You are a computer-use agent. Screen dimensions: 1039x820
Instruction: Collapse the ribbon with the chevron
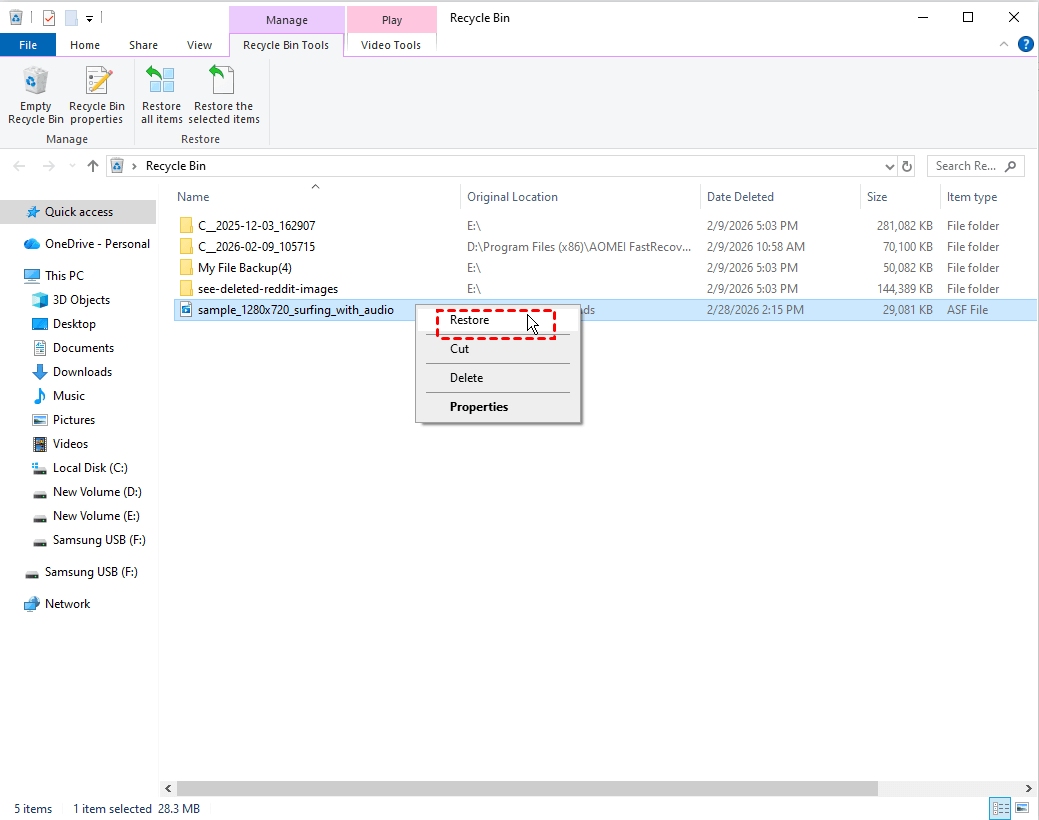(x=1003, y=44)
